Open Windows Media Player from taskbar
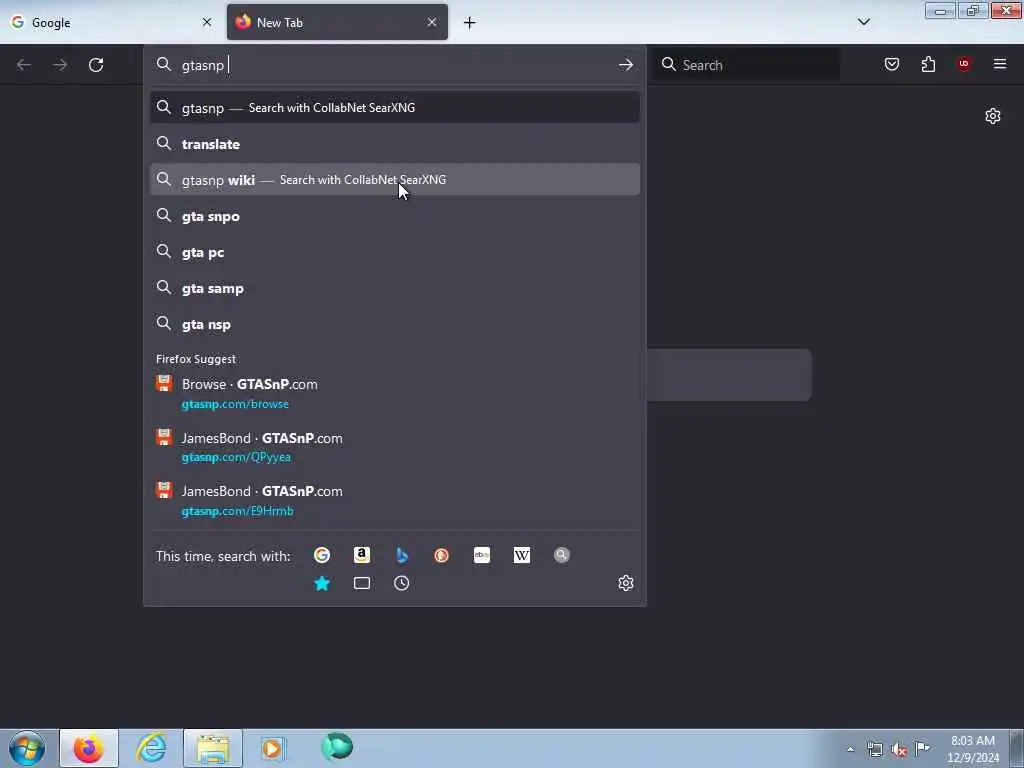This screenshot has height=768, width=1024. 273,748
